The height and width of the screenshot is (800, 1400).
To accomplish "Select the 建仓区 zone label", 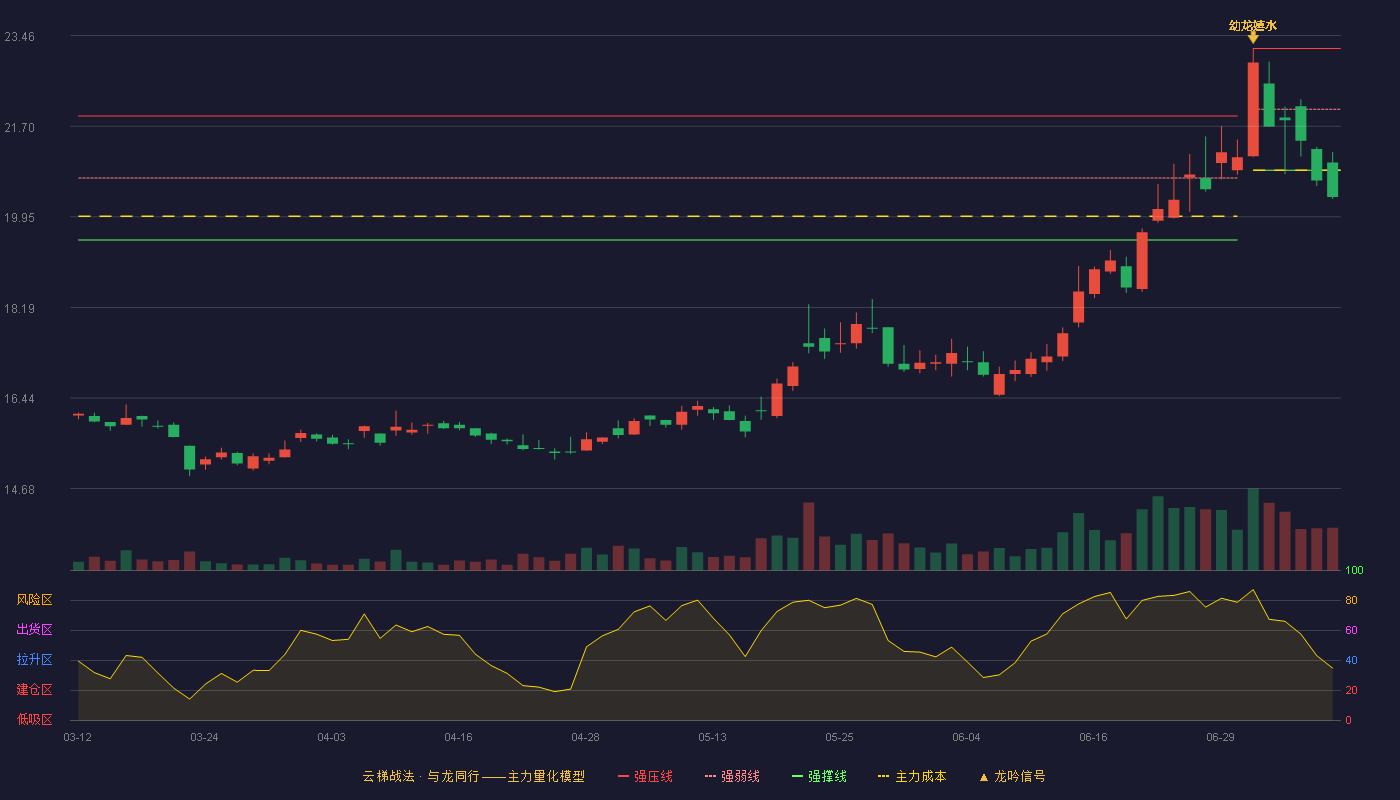I will (34, 690).
